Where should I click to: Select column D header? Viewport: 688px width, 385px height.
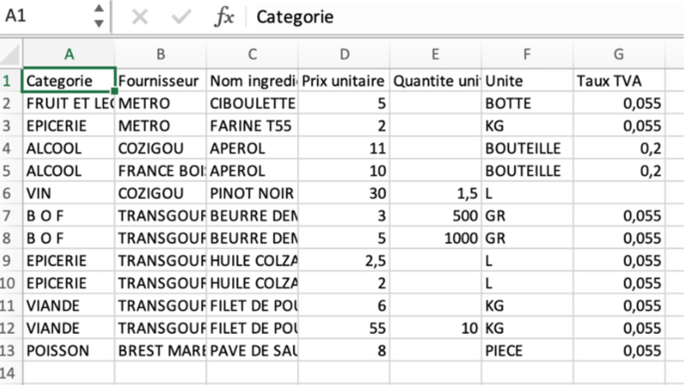[344, 54]
